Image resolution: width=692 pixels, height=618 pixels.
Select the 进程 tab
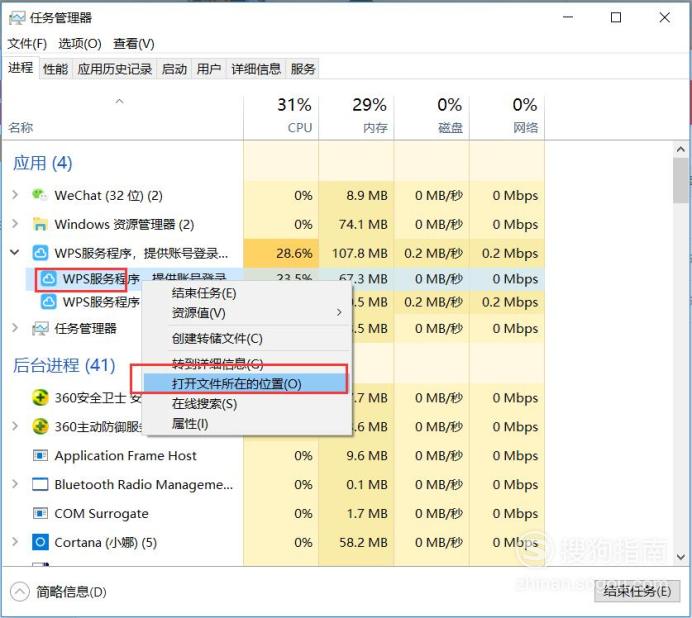[21, 68]
